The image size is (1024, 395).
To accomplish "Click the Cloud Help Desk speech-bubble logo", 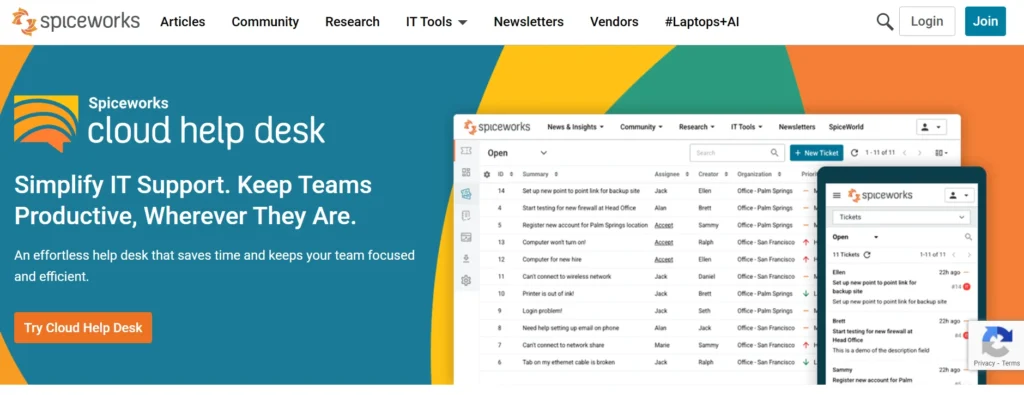I will tap(46, 123).
